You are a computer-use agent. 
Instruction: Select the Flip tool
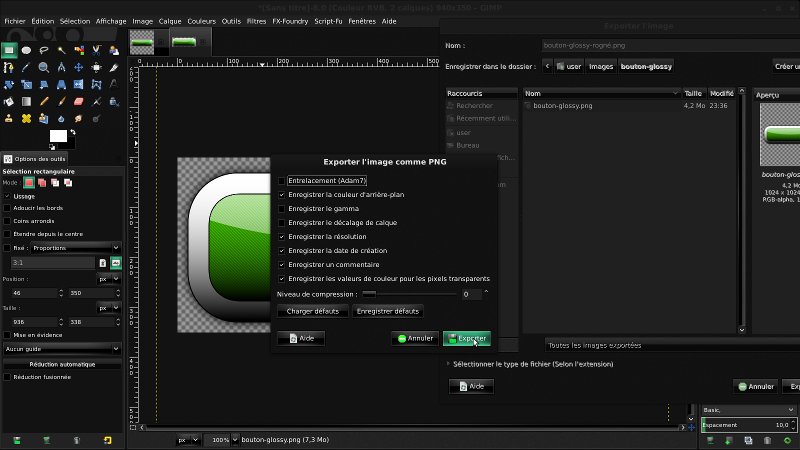(x=79, y=85)
